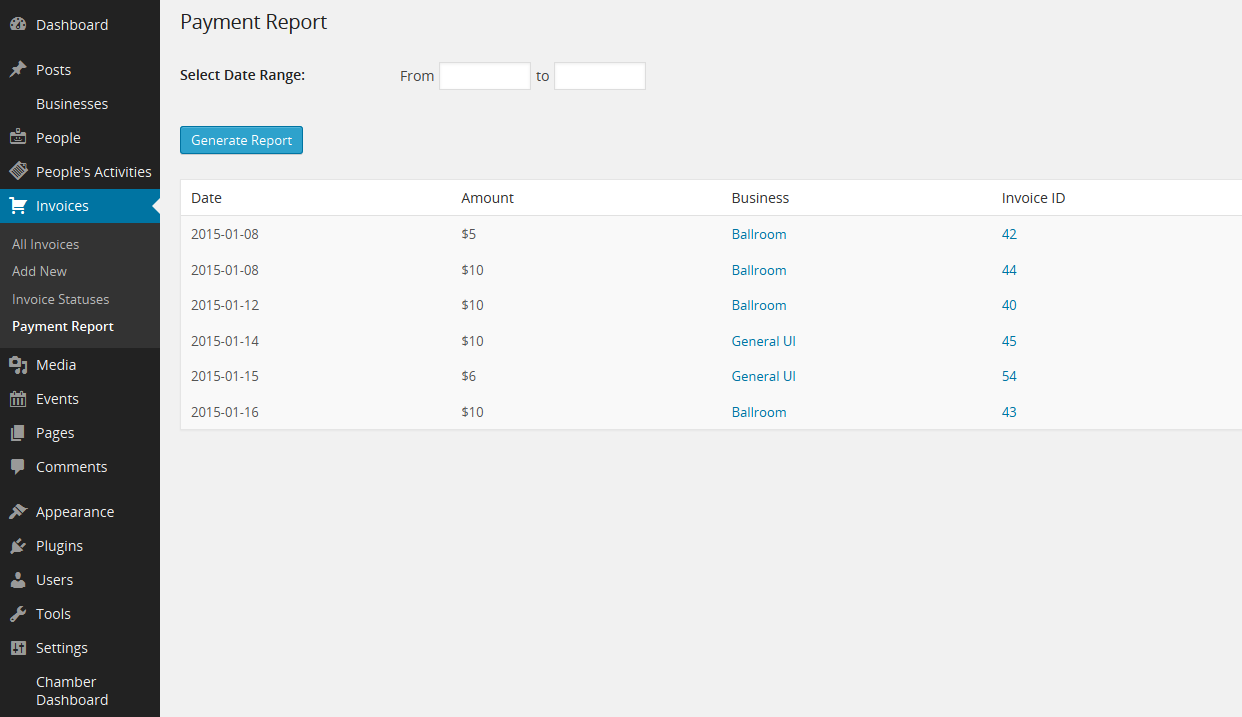Click the date 2015-01-14

pyautogui.click(x=225, y=341)
